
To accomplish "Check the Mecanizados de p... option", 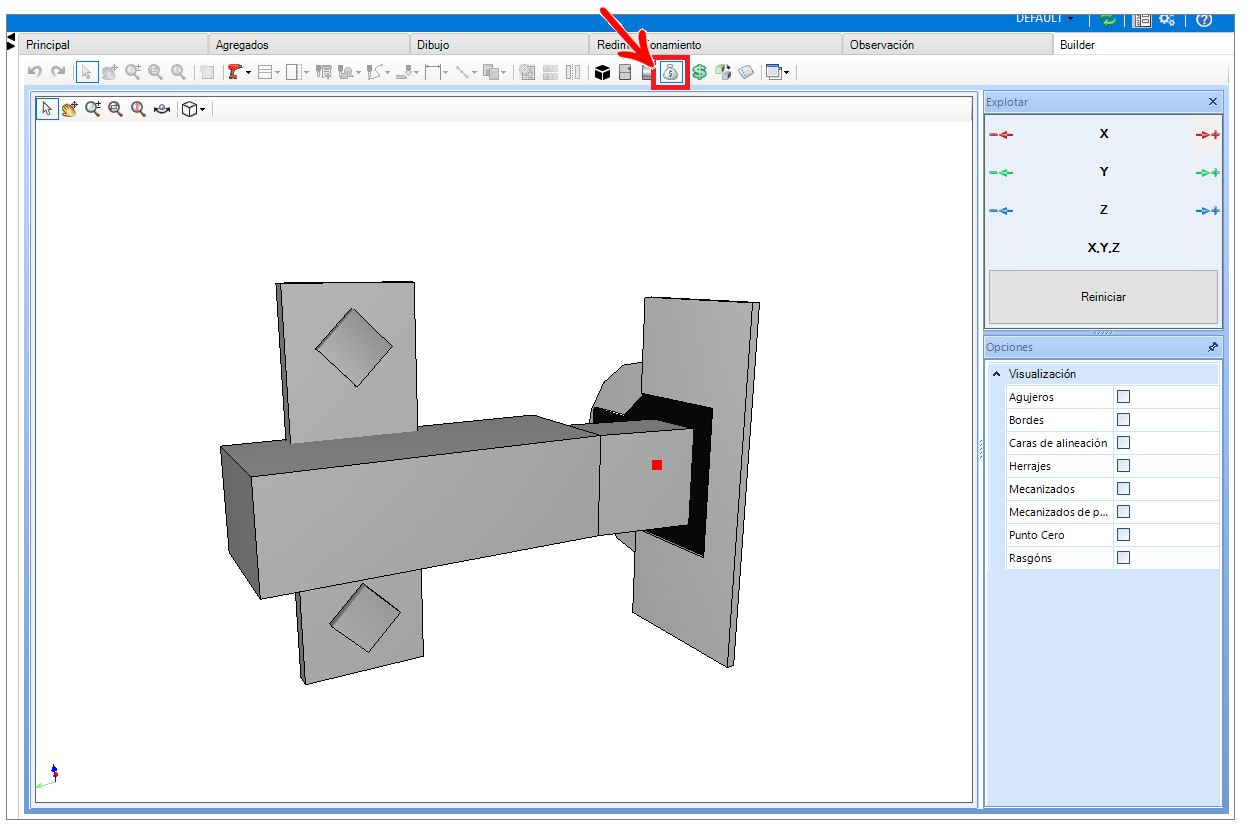I will 1123,512.
